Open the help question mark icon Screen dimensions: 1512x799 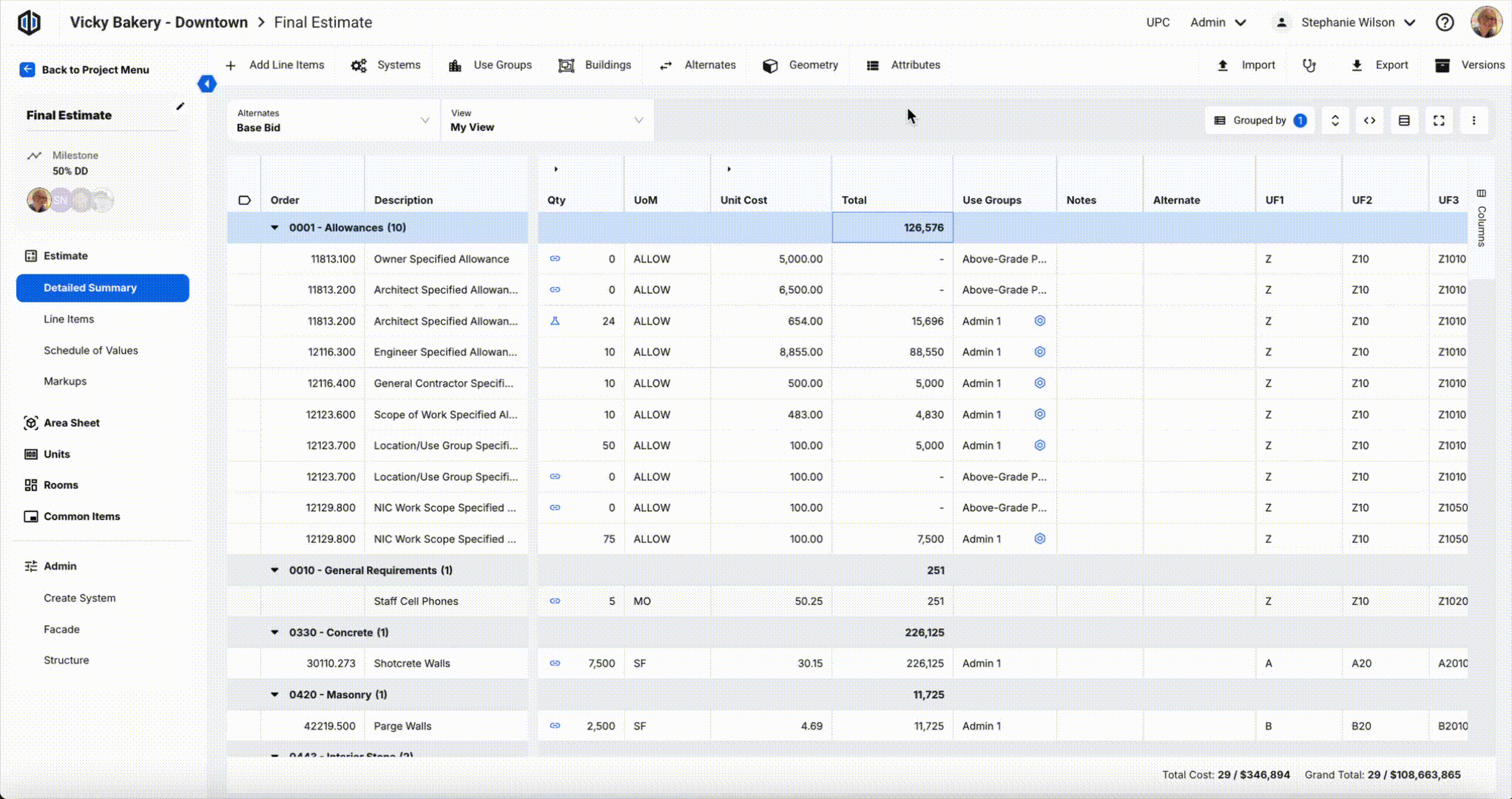click(1444, 22)
